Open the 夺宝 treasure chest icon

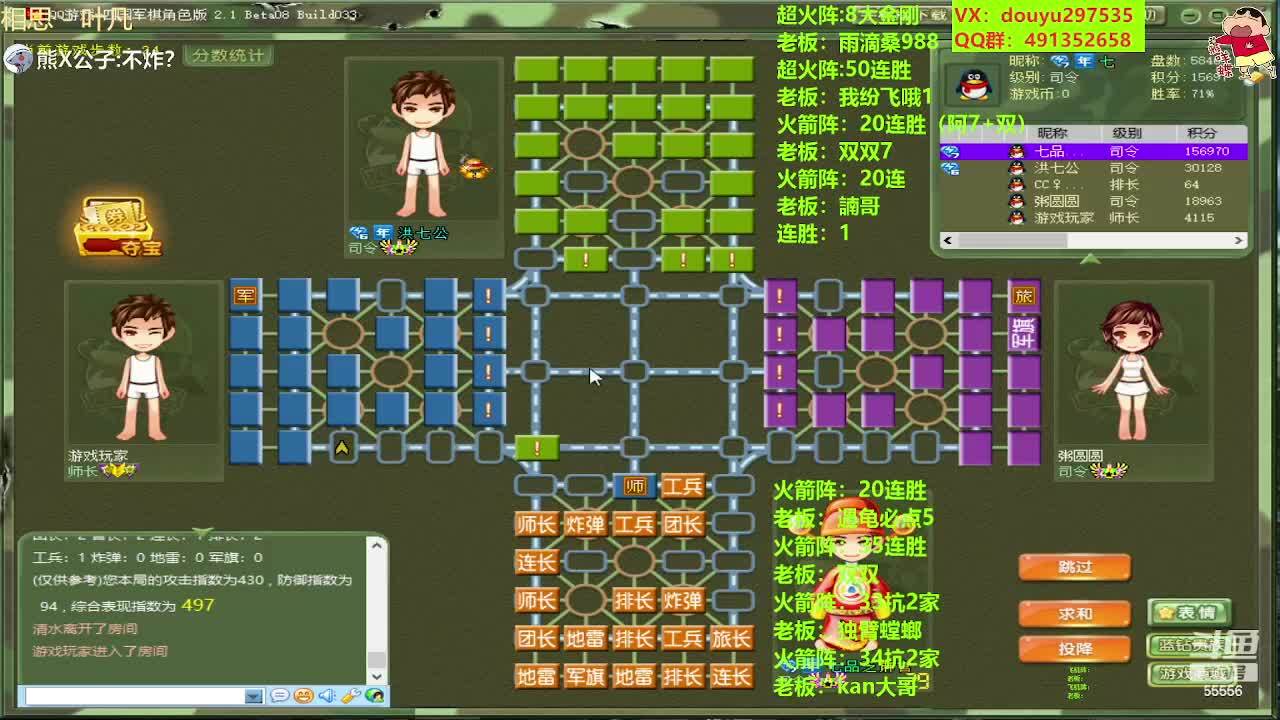coord(117,226)
